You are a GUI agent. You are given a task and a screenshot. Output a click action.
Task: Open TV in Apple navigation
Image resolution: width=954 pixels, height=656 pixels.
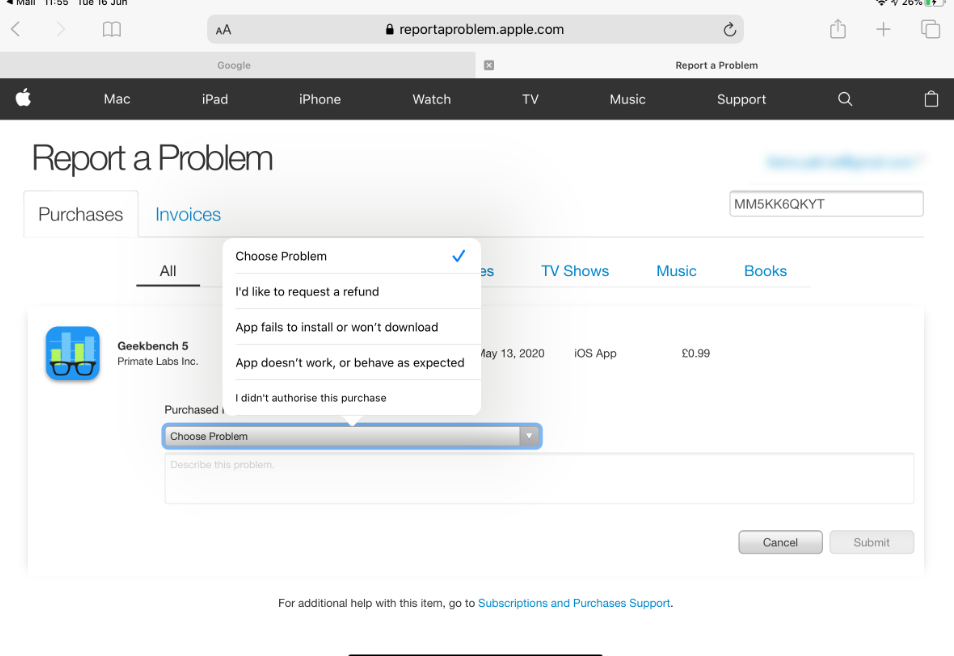pyautogui.click(x=530, y=99)
